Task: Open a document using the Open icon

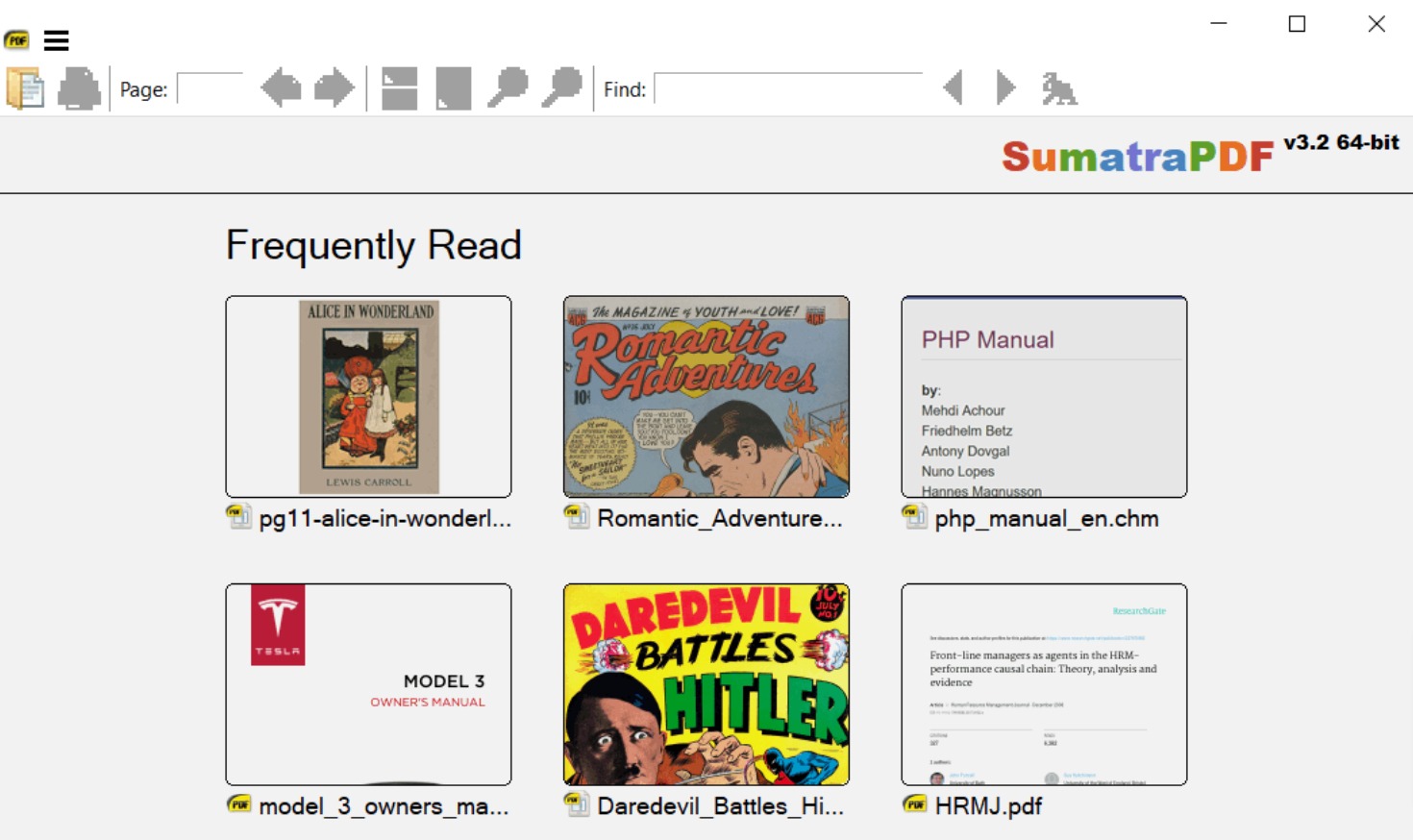Action: click(x=25, y=87)
